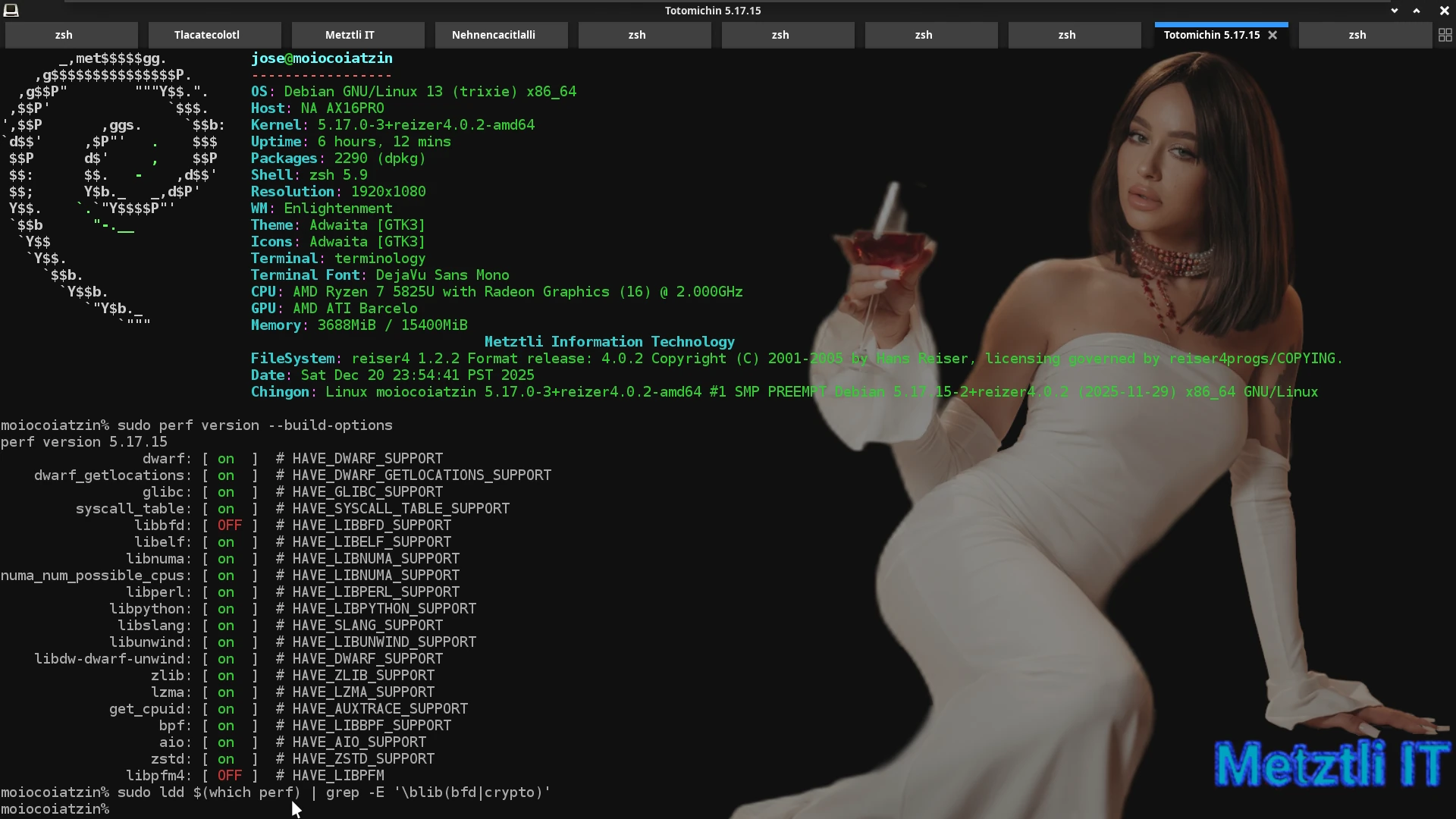Select the leftmost zsh tab
This screenshot has width=1456, height=819.
(x=64, y=35)
